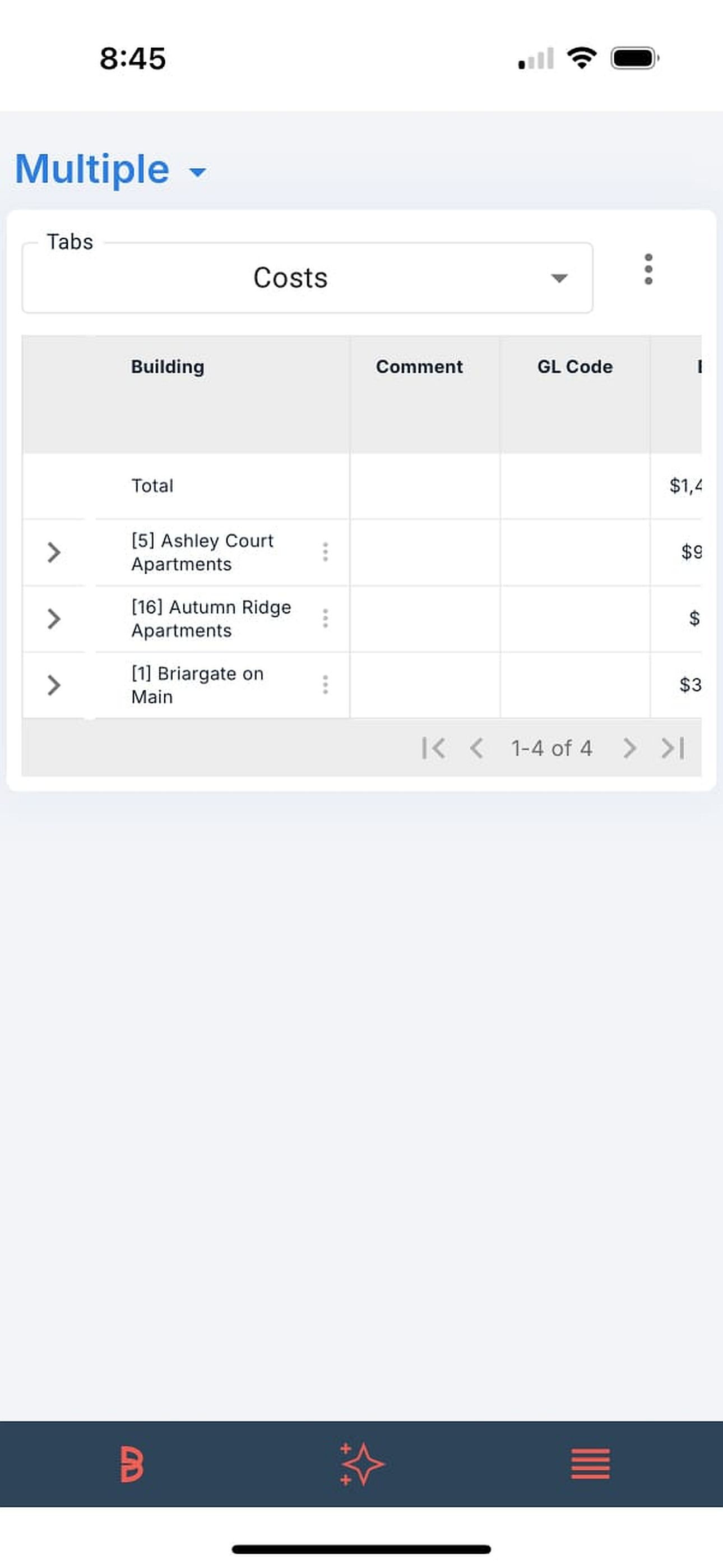Select the Comment column header
This screenshot has width=723, height=1568.
[x=419, y=366]
